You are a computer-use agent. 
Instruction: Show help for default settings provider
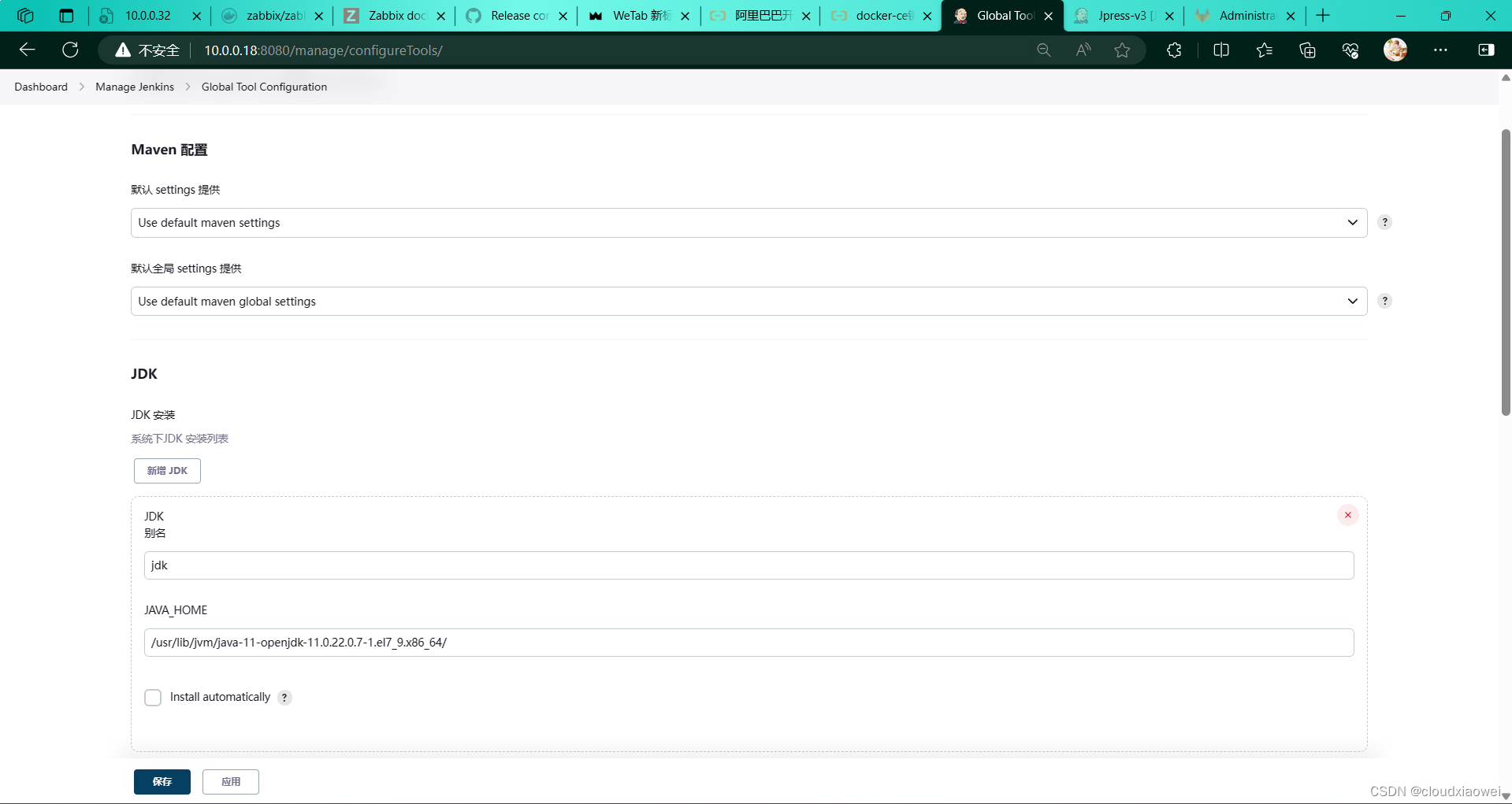(1384, 222)
